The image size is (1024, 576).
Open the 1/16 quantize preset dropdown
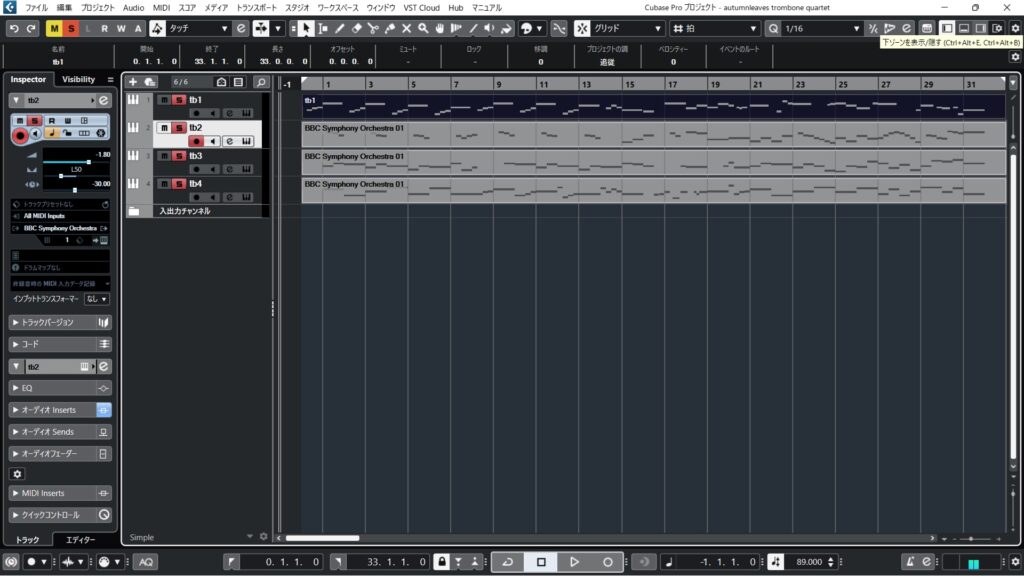(x=820, y=28)
